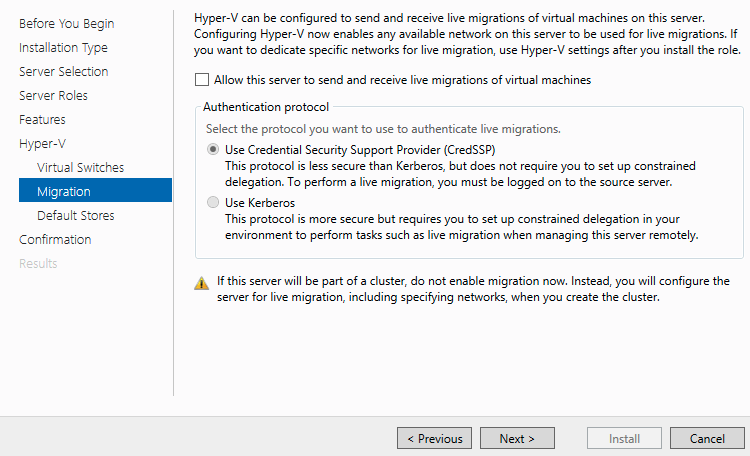Viewport: 750px width, 456px height.
Task: Jump to the Confirmation step
Action: coord(55,239)
